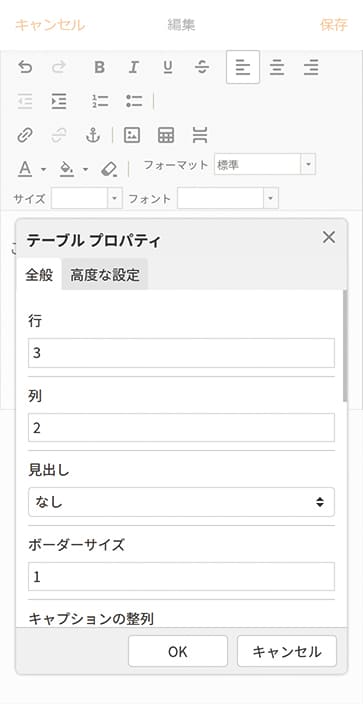Screen dimensions: 363x704
Task: Insert a bulleted list
Action: click(x=134, y=101)
